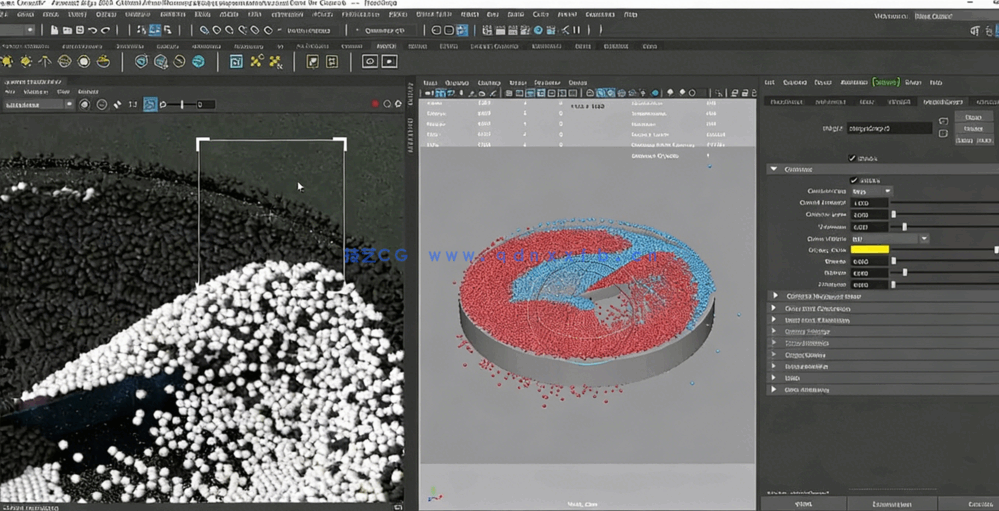Uncheck the checkbox inside the expanded section

(x=853, y=180)
